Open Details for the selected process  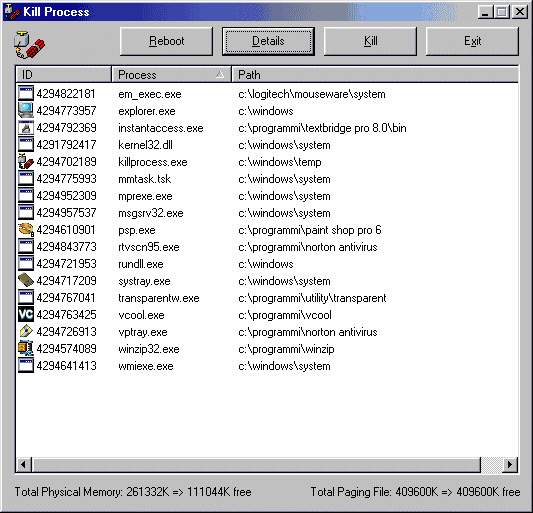[268, 41]
